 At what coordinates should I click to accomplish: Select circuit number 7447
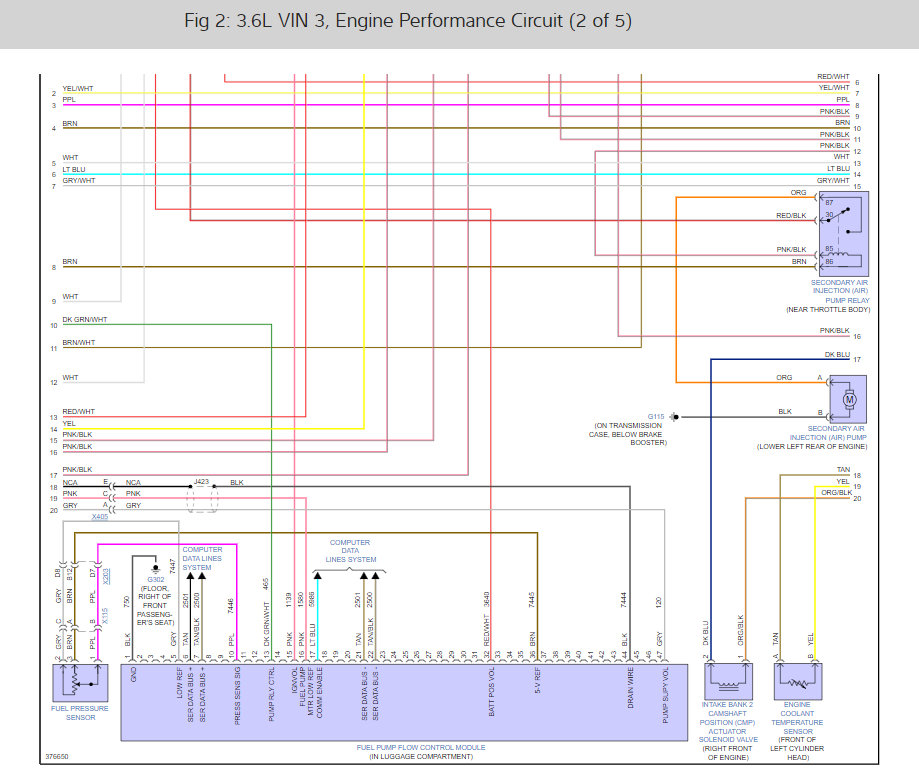click(172, 566)
